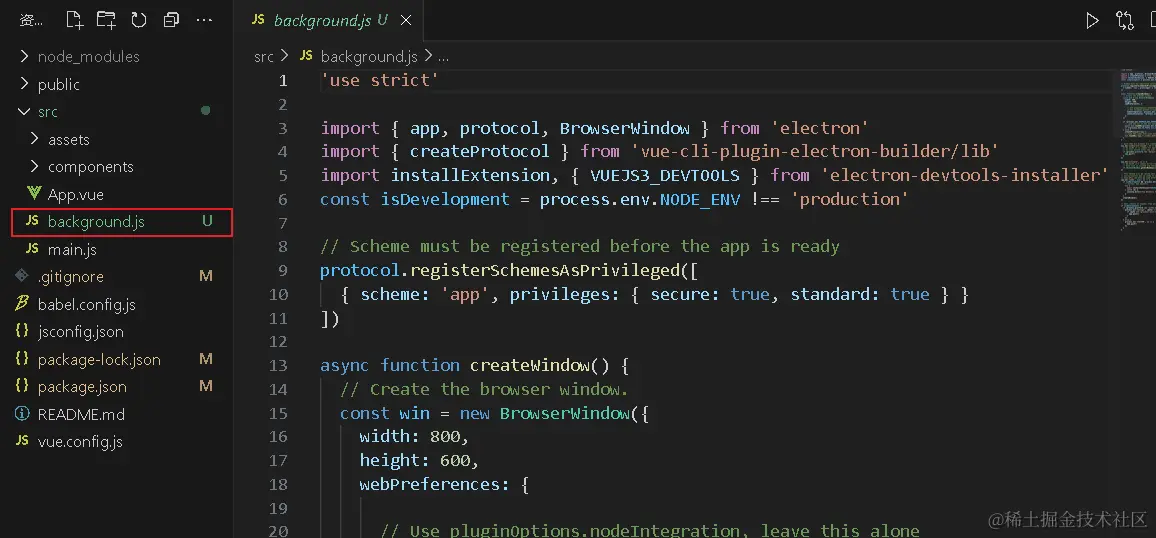The height and width of the screenshot is (538, 1156).
Task: Click the Vue icon beside App.vue
Action: tap(33, 195)
